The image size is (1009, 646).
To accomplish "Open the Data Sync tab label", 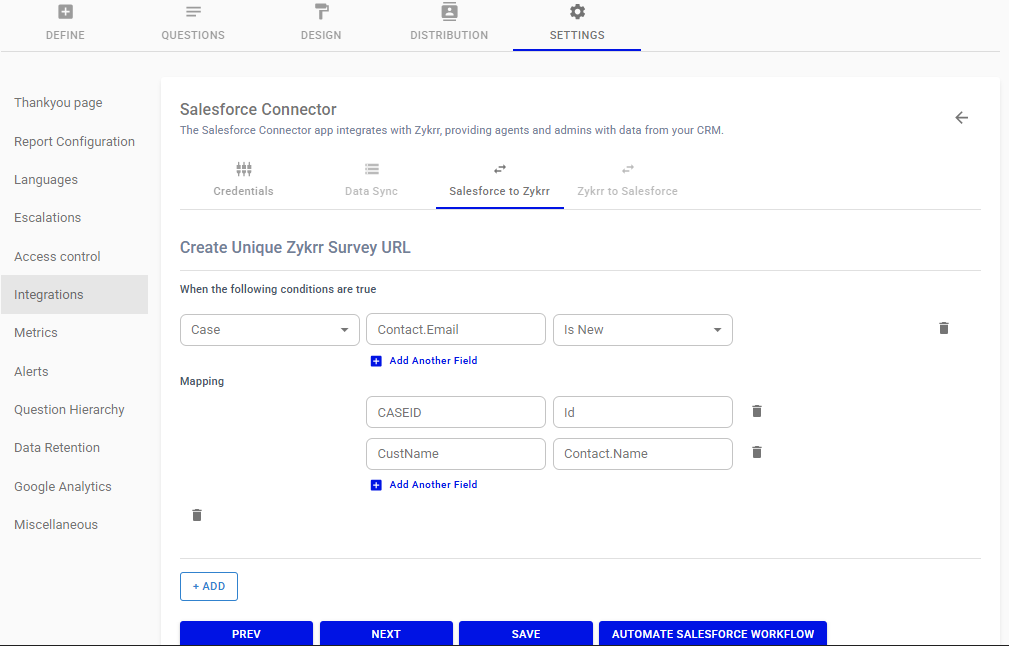I will pyautogui.click(x=371, y=191).
